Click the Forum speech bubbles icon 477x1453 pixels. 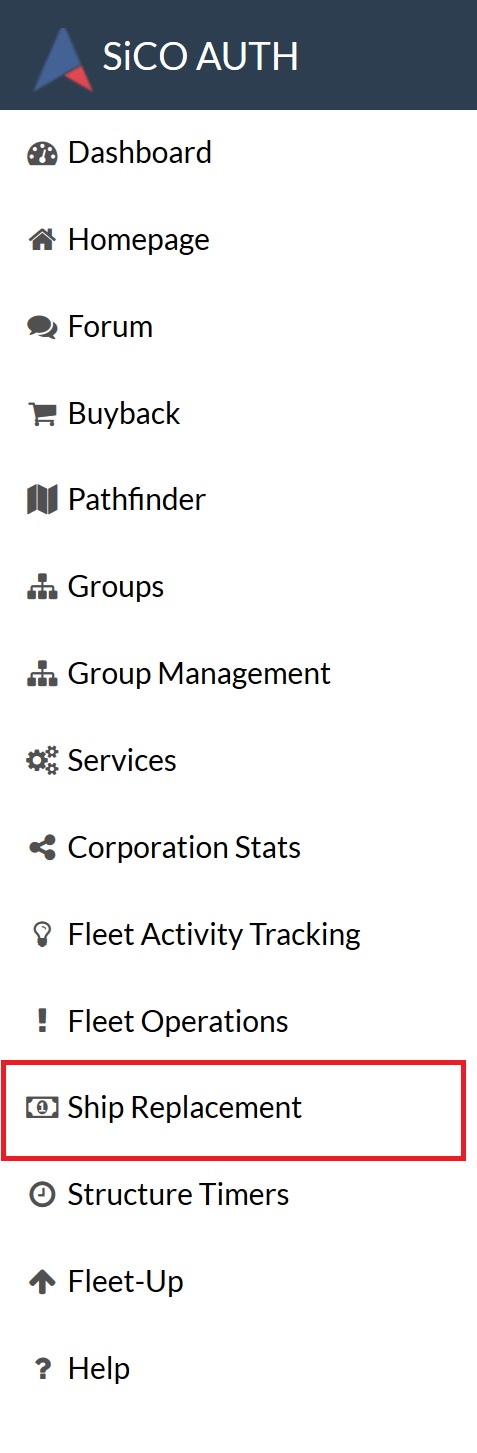pos(42,327)
